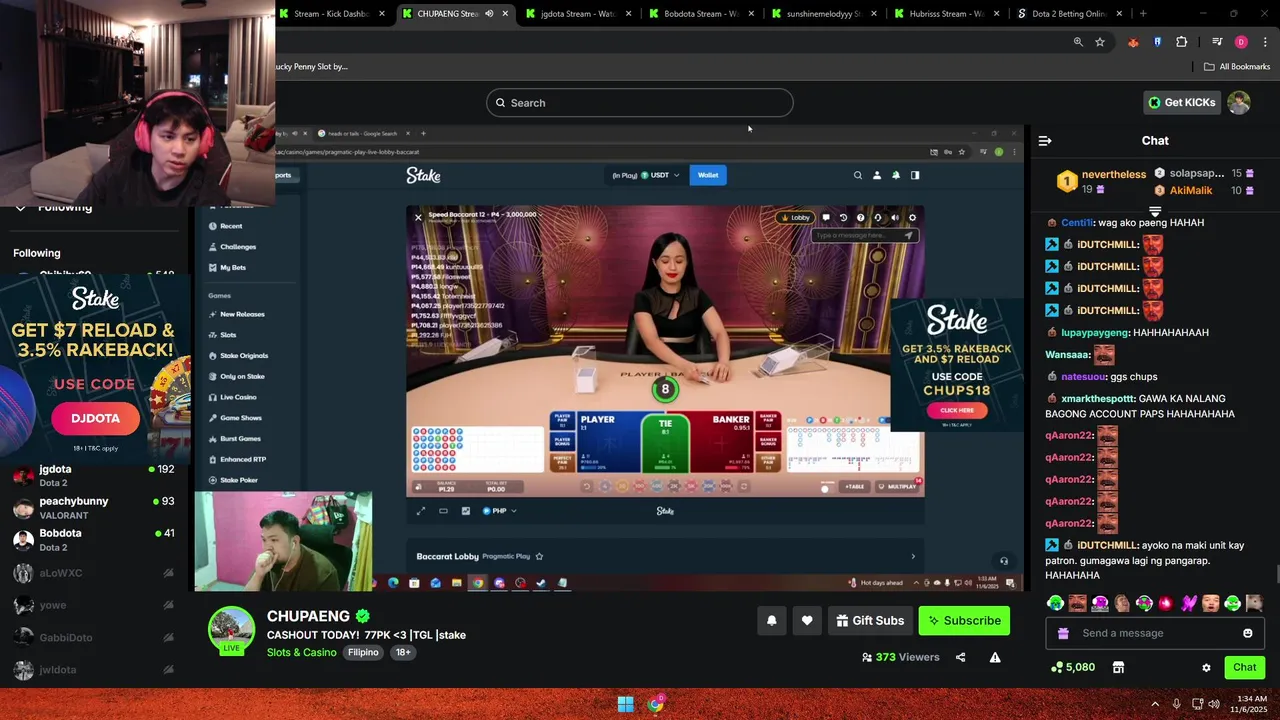The width and height of the screenshot is (1280, 720).
Task: Collapse the Following section in the sidebar
Action: [20, 207]
